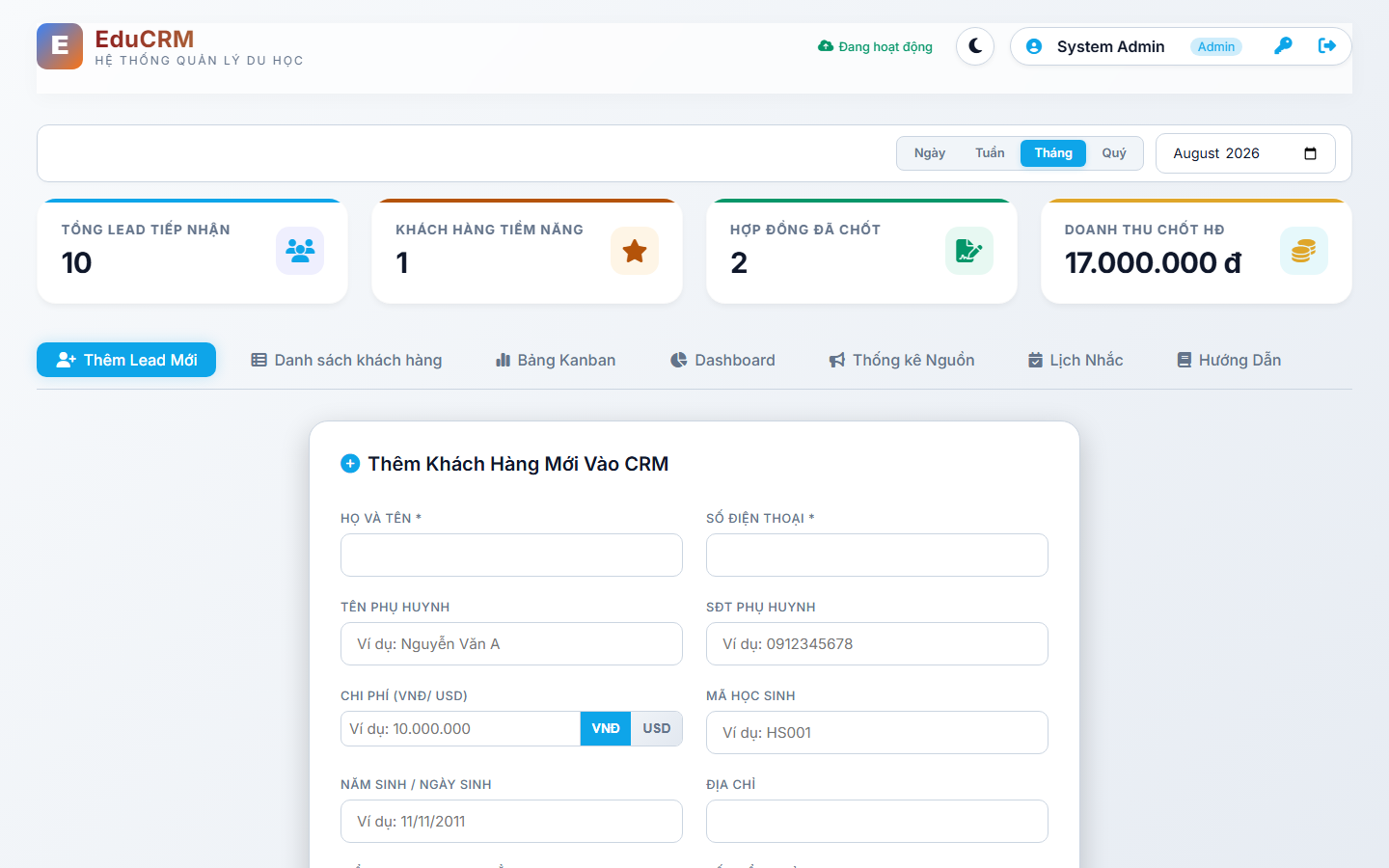Click the coins icon on Doanh Thu card

(1304, 251)
